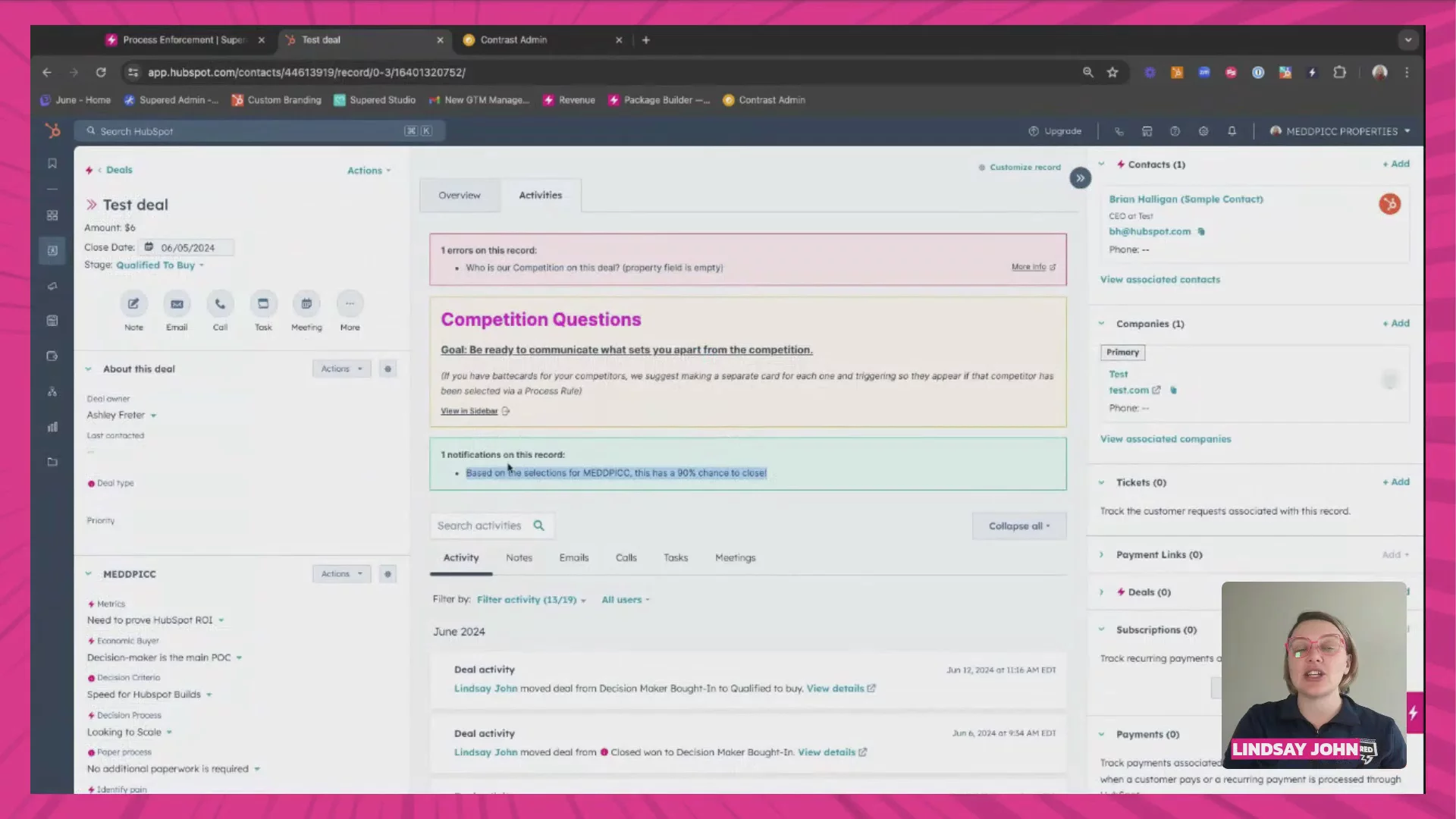
Task: Open MEDDPICC PROPERTIES account menu
Action: click(x=1340, y=131)
